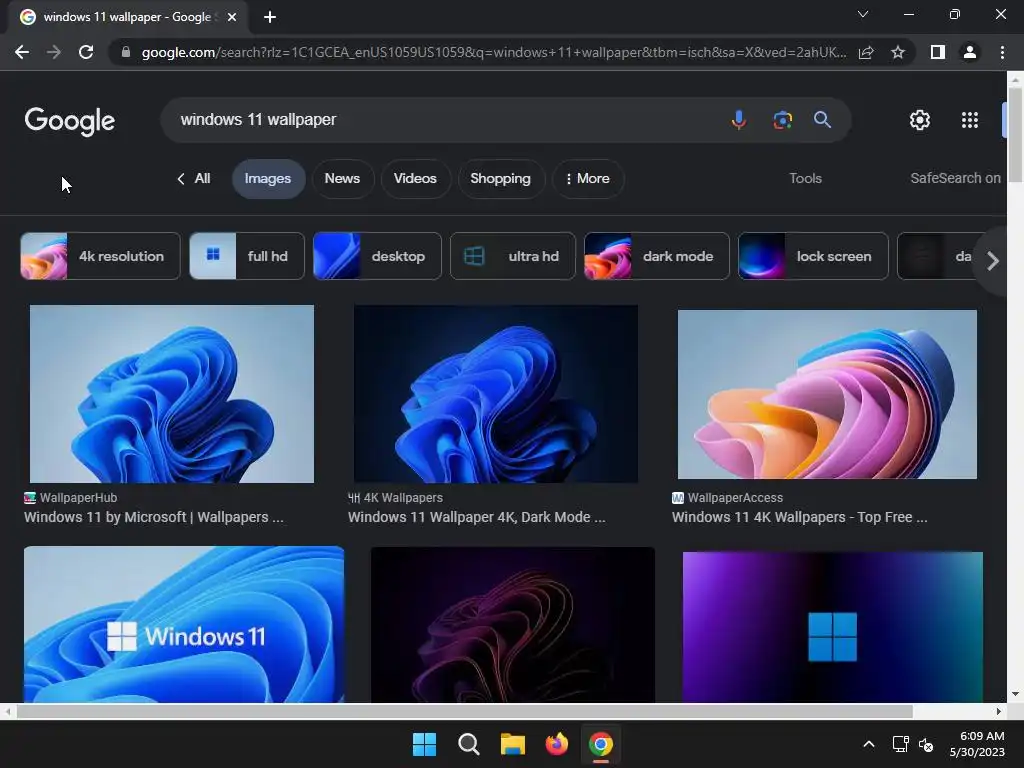Open Google Lens image search icon
1024x768 pixels.
pyautogui.click(x=782, y=120)
